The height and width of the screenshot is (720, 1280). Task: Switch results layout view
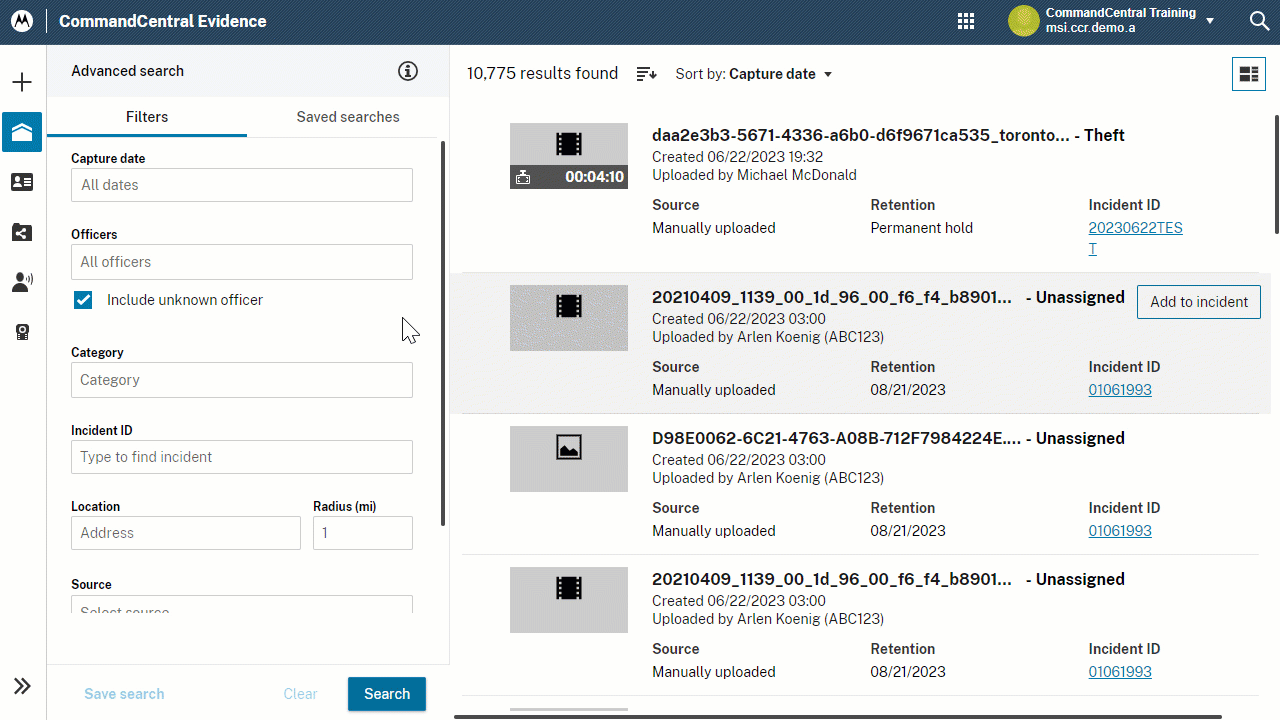click(x=1248, y=74)
